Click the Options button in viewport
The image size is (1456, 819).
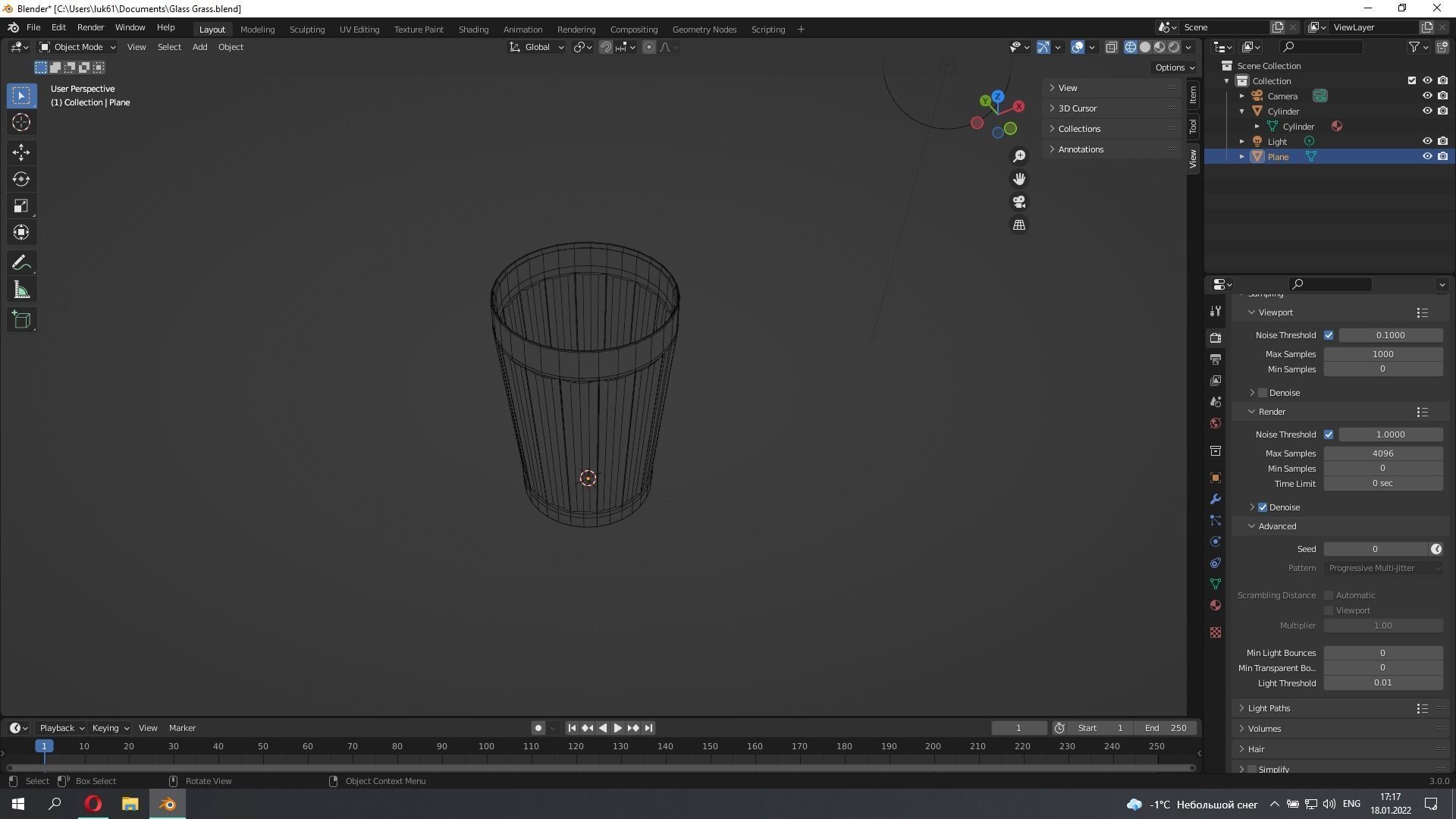tap(1175, 67)
